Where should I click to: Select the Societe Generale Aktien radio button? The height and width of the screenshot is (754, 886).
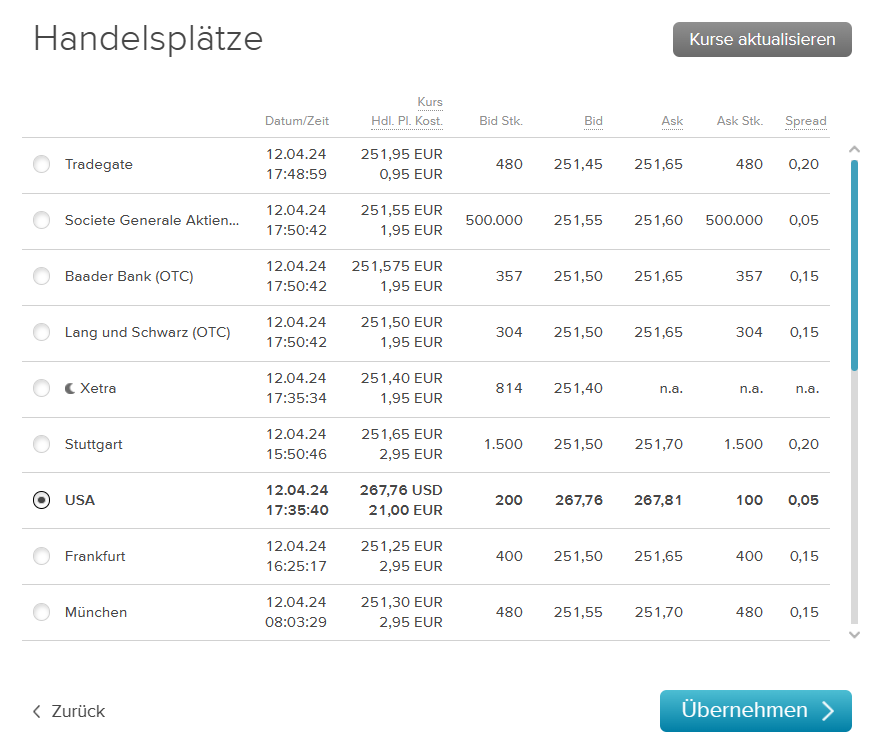41,220
